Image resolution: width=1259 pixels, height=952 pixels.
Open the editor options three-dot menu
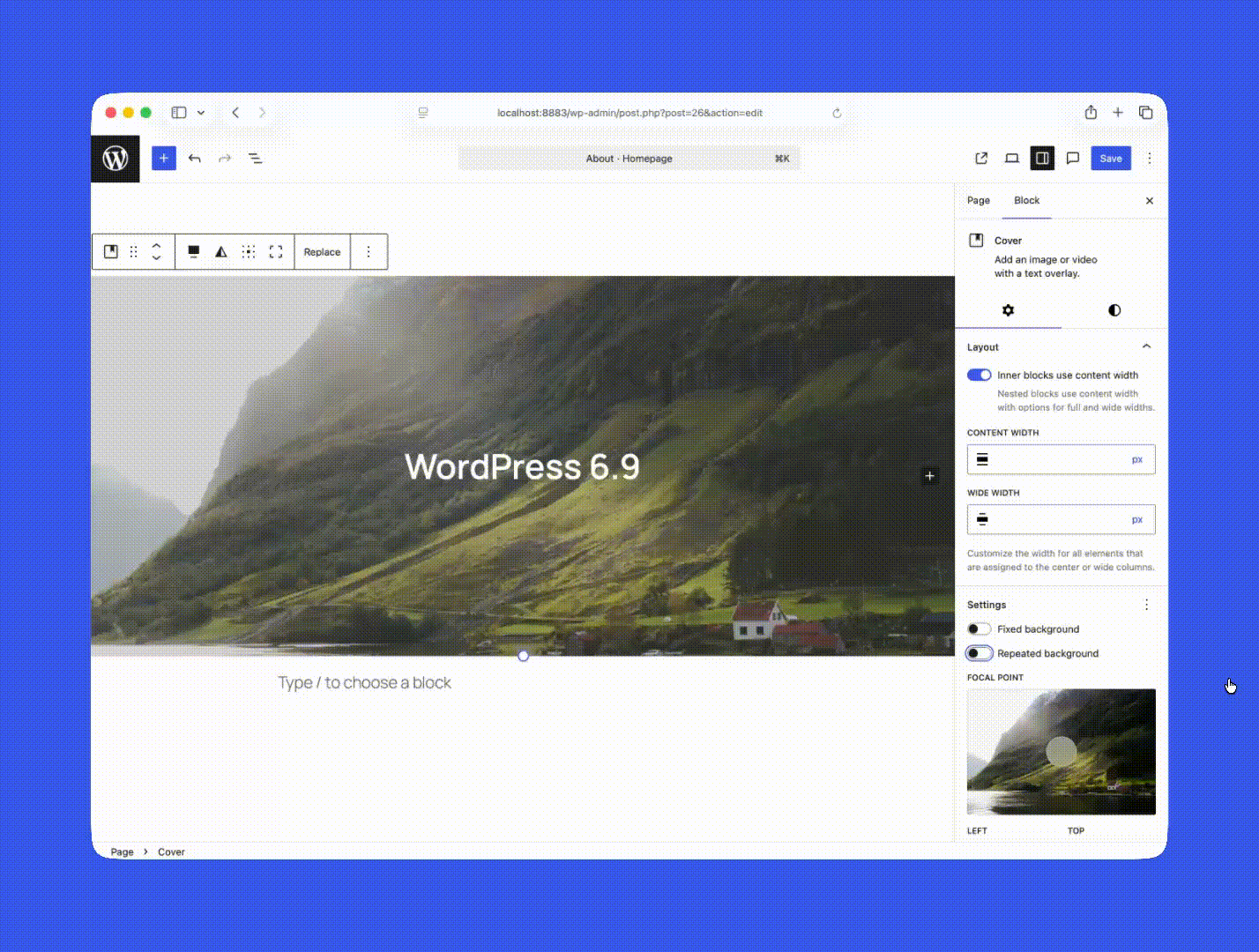1149,158
